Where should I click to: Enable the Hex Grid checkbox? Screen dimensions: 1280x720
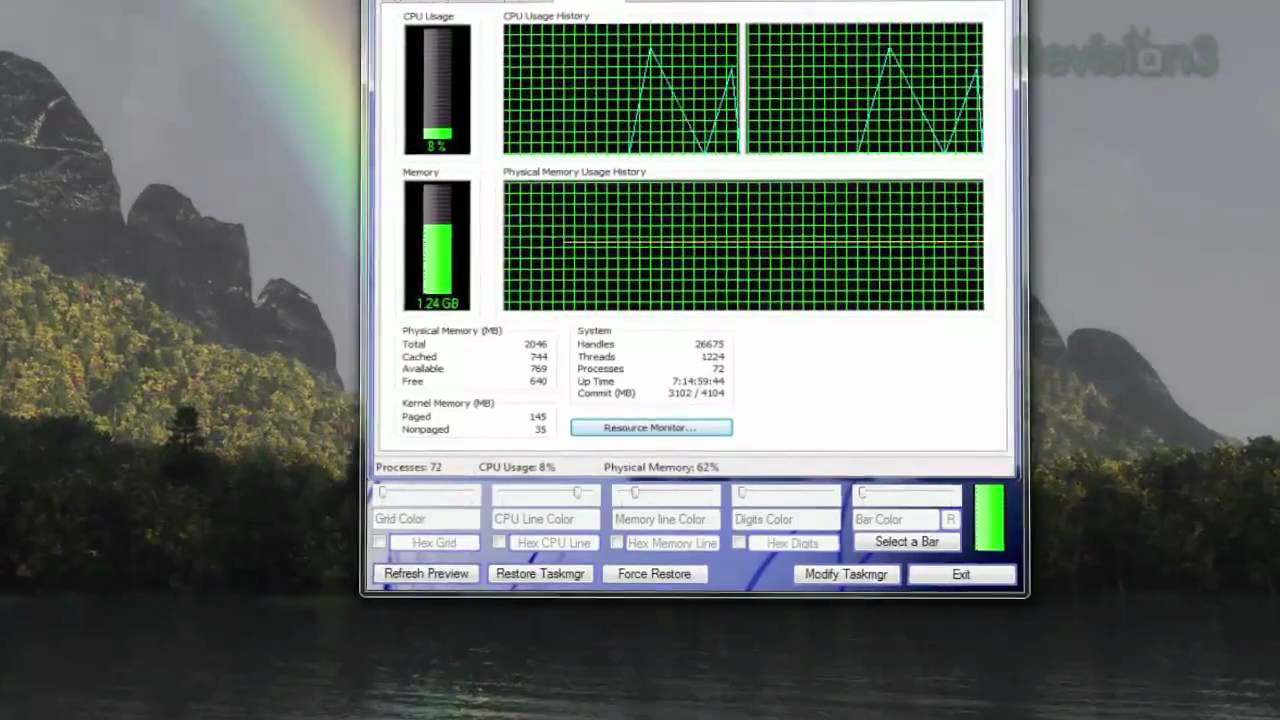[379, 542]
